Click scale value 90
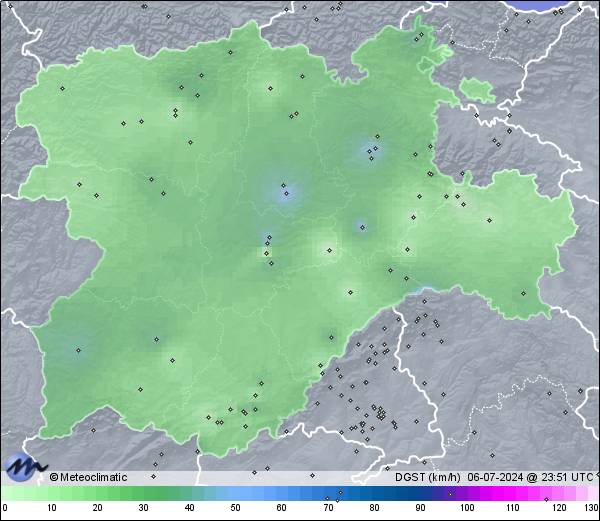Screen dimensions: 600x521 tap(421, 508)
